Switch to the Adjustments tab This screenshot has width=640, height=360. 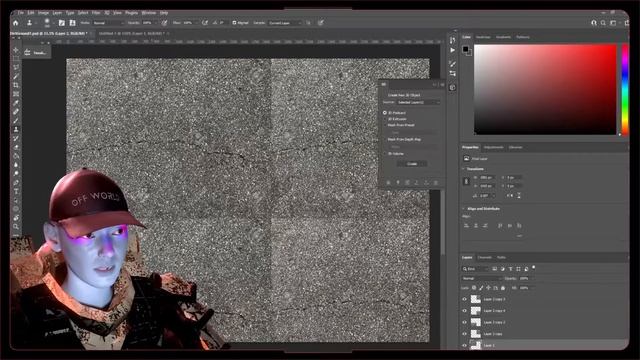coord(493,147)
